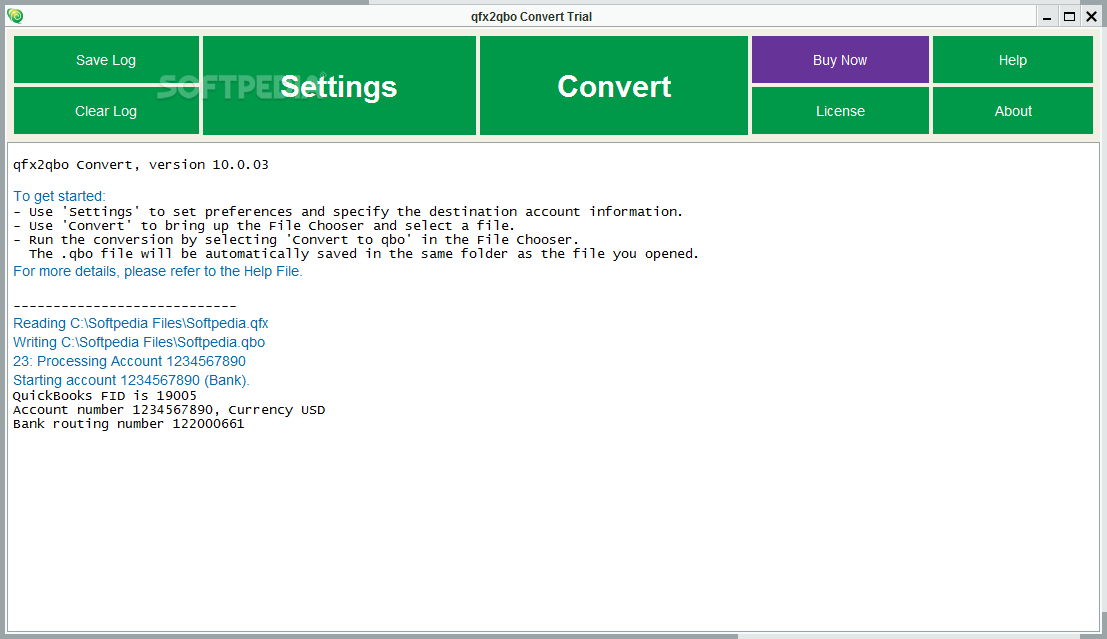Click 'Starting account 1234567890 (Bank).' line

[x=131, y=381]
